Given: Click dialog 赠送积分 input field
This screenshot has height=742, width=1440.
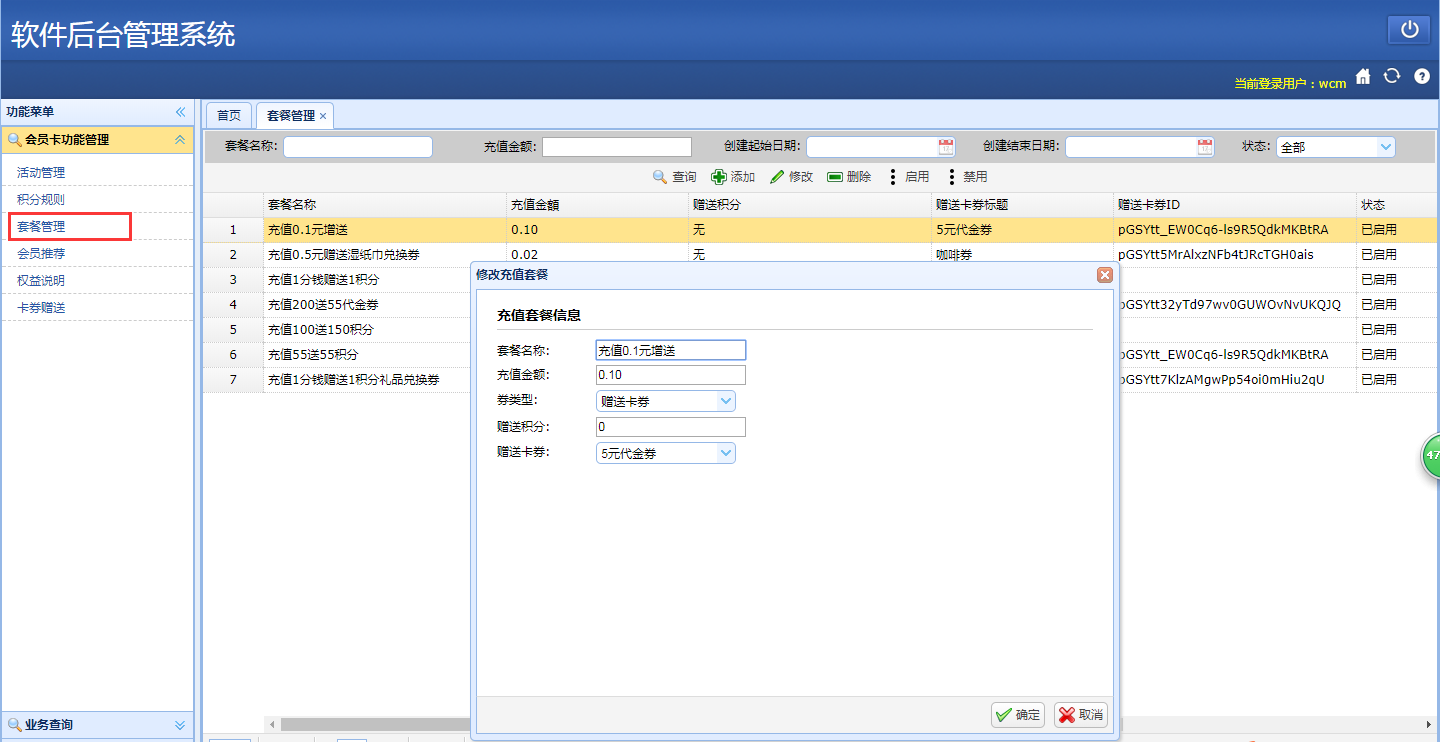Looking at the screenshot, I should (670, 427).
